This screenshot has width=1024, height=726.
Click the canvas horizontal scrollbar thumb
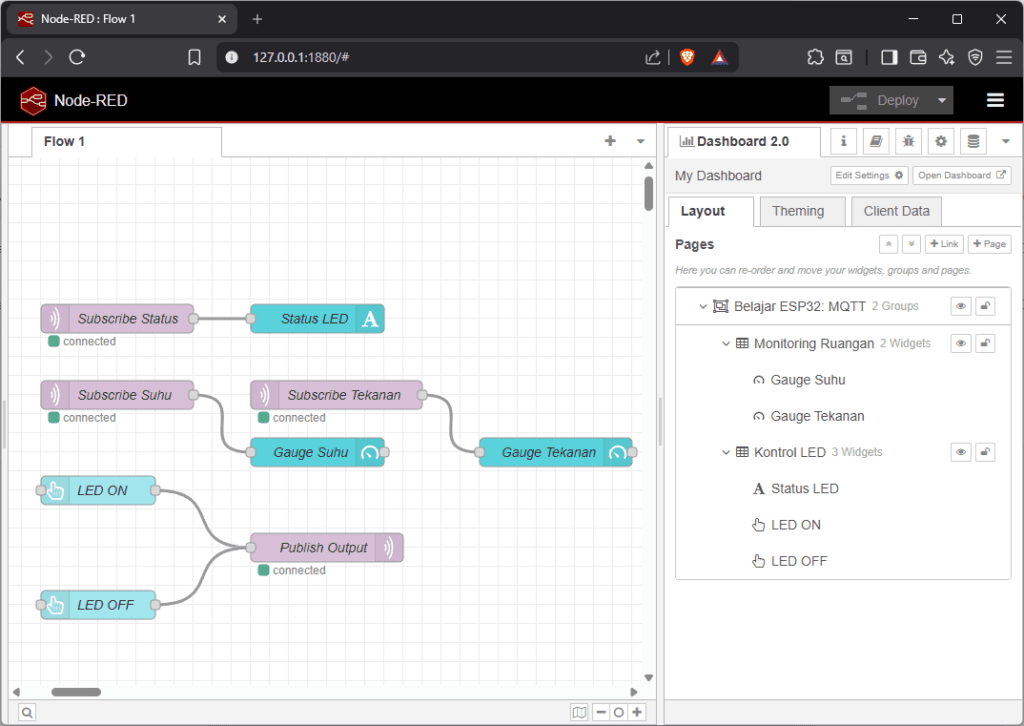coord(76,692)
